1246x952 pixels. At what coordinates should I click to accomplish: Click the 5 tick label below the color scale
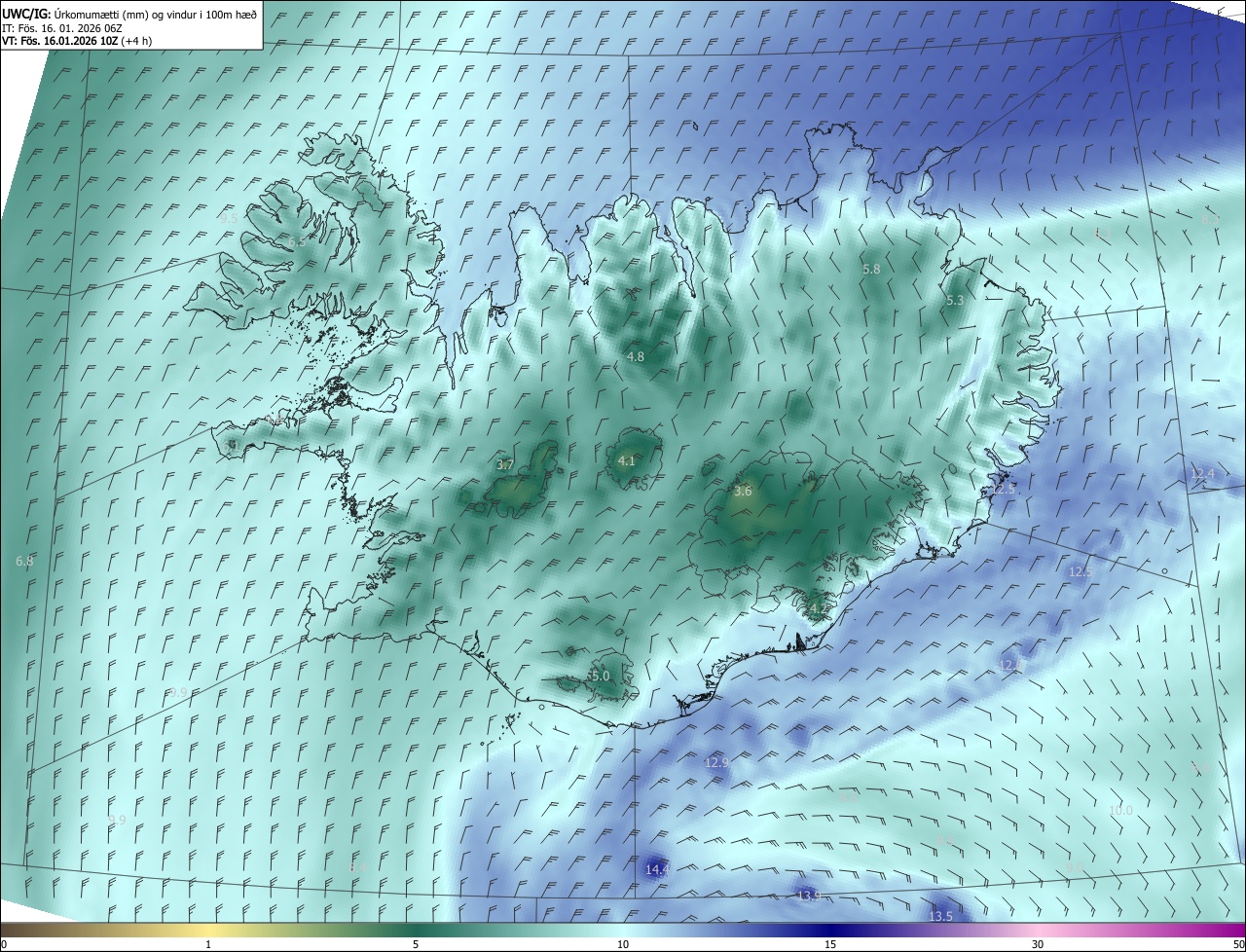tap(416, 944)
